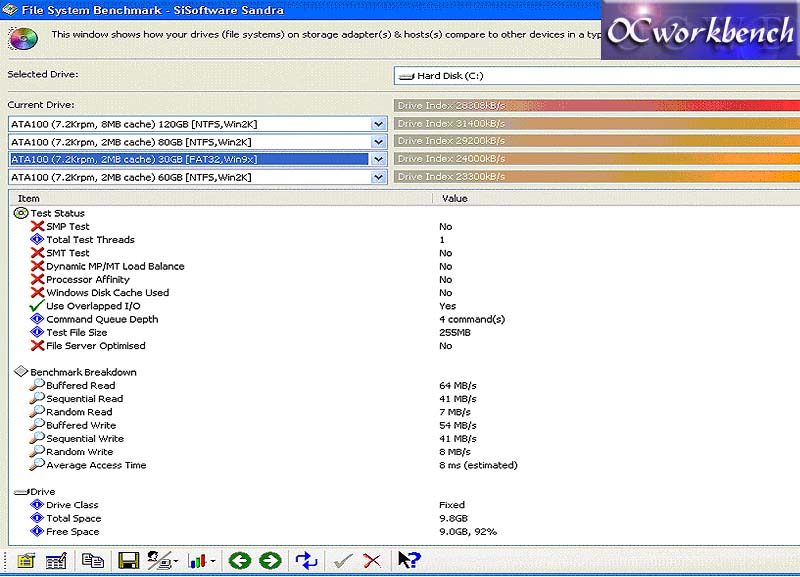Click the 4 command(s) value

[472, 319]
